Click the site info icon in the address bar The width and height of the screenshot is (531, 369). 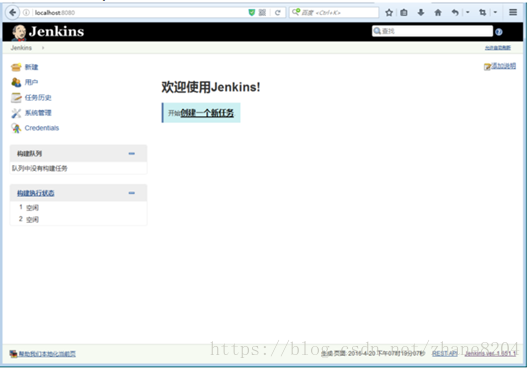tap(26, 13)
